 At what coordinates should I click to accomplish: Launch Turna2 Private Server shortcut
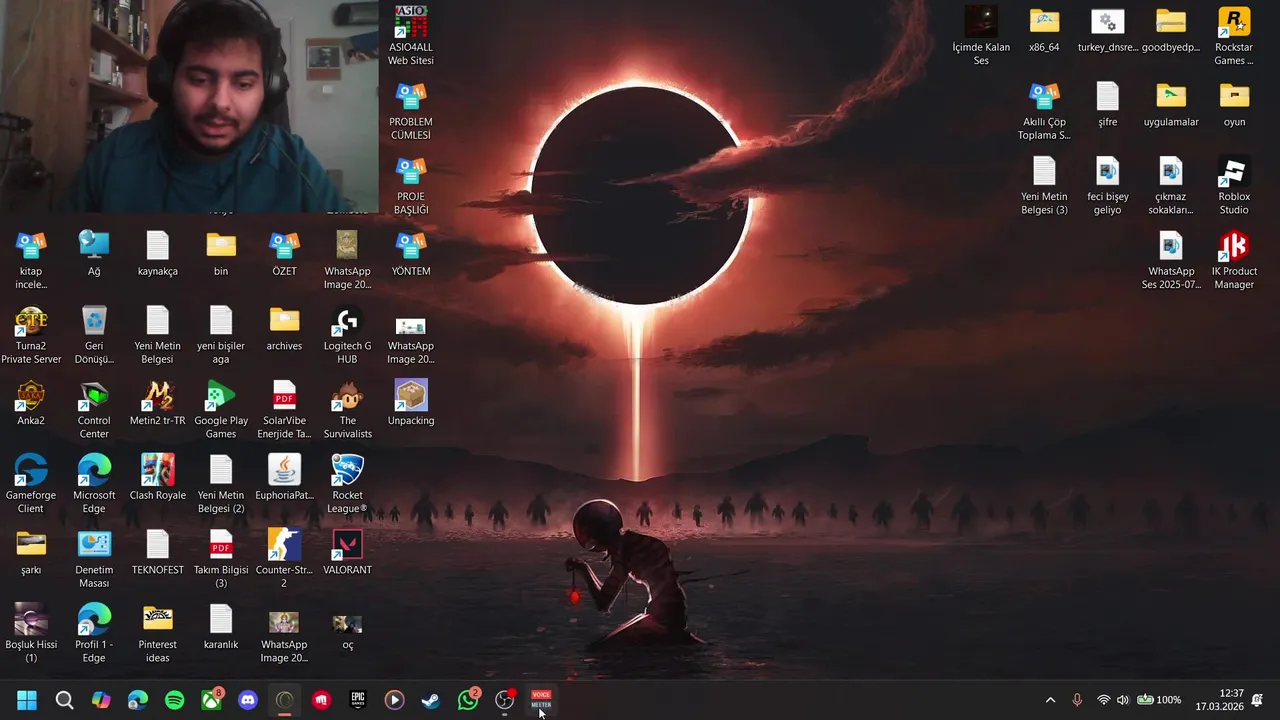pos(31,335)
